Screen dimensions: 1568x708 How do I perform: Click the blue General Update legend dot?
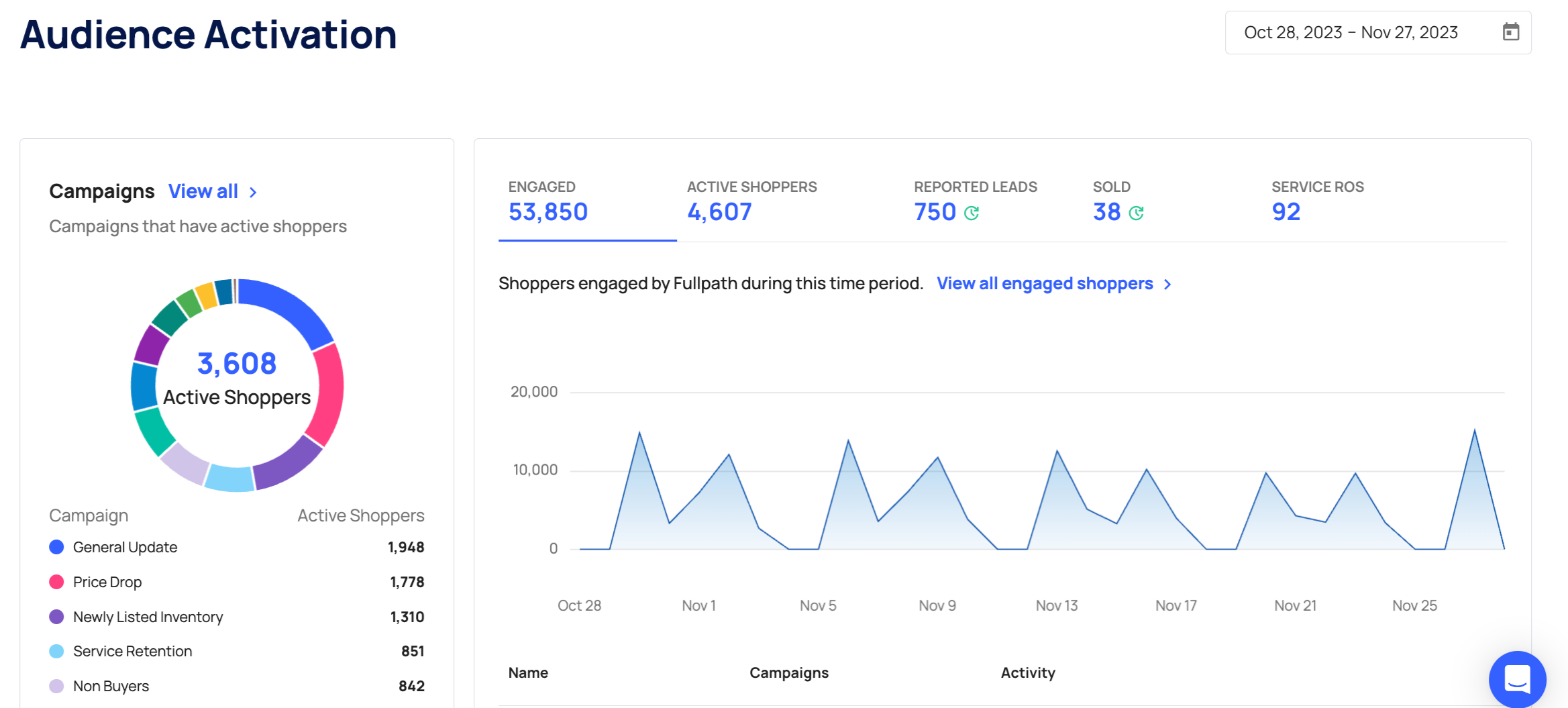[x=57, y=547]
